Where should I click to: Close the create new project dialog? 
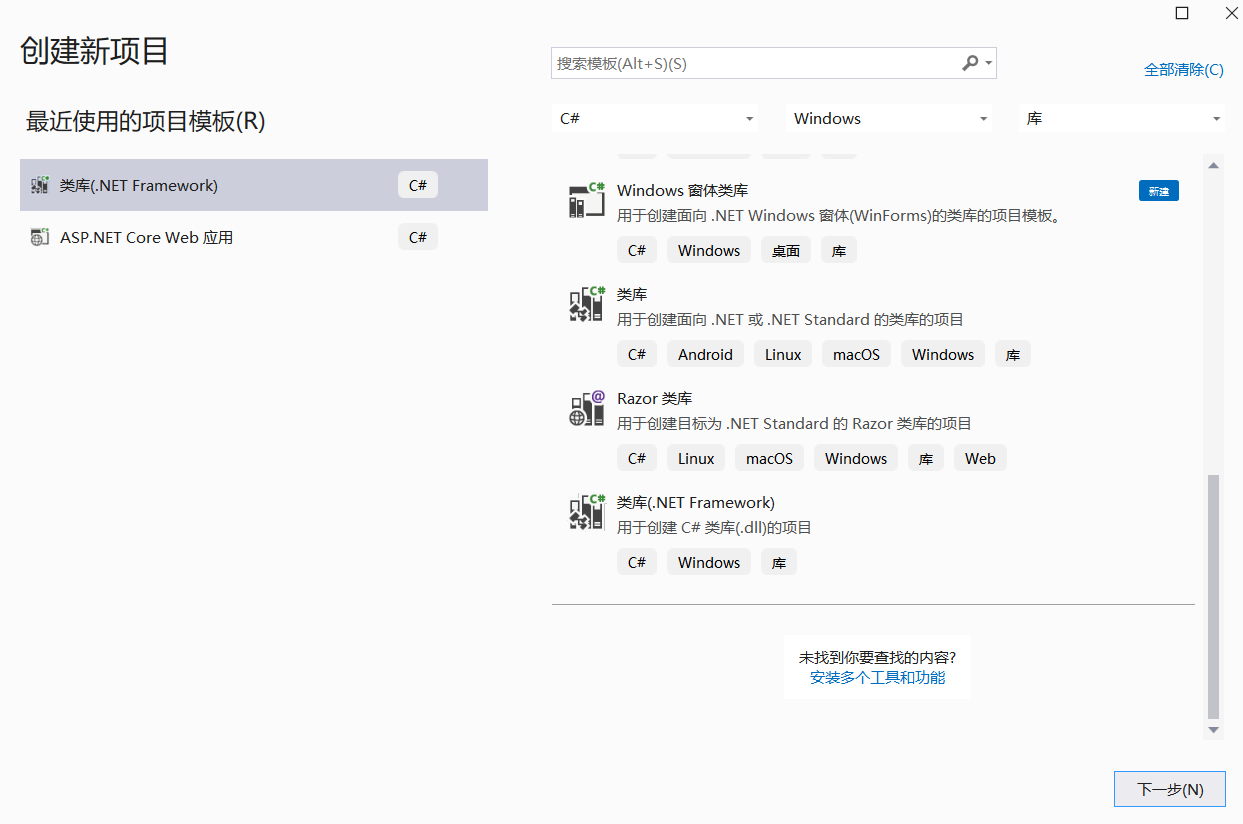[x=1231, y=13]
